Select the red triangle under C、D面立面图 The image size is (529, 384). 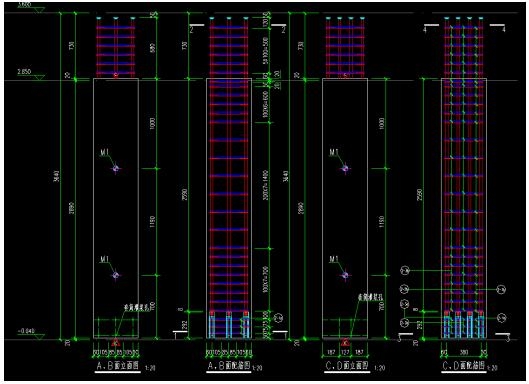(345, 343)
